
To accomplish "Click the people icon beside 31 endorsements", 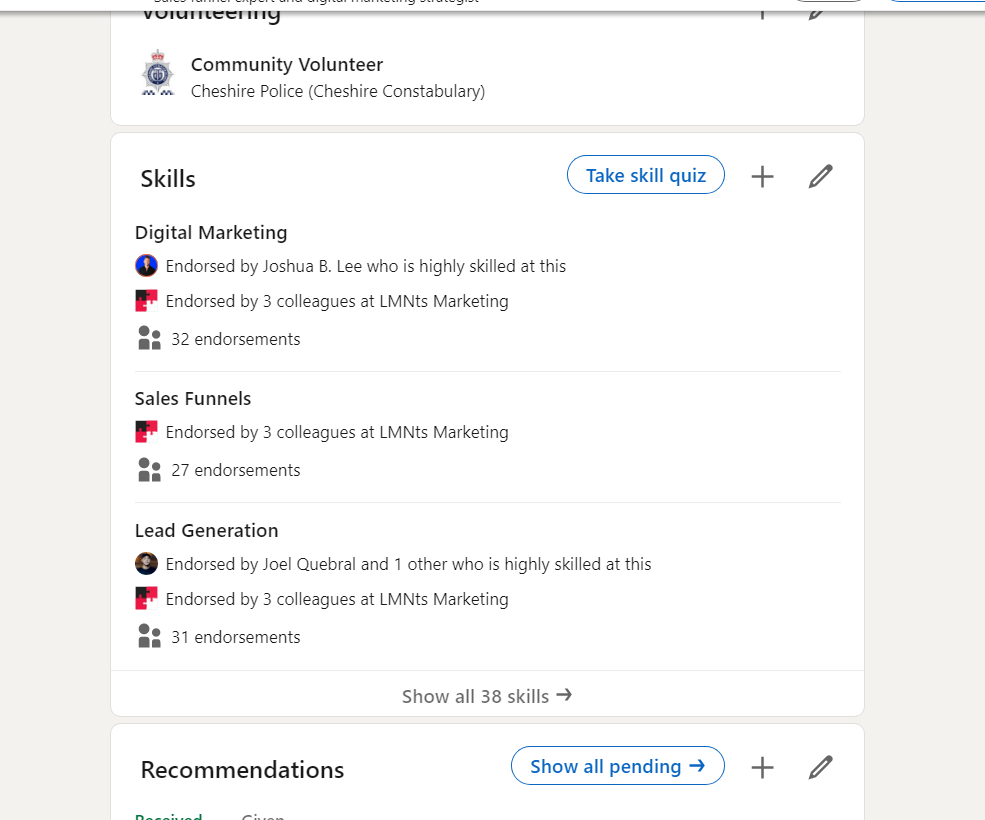I will (x=149, y=637).
